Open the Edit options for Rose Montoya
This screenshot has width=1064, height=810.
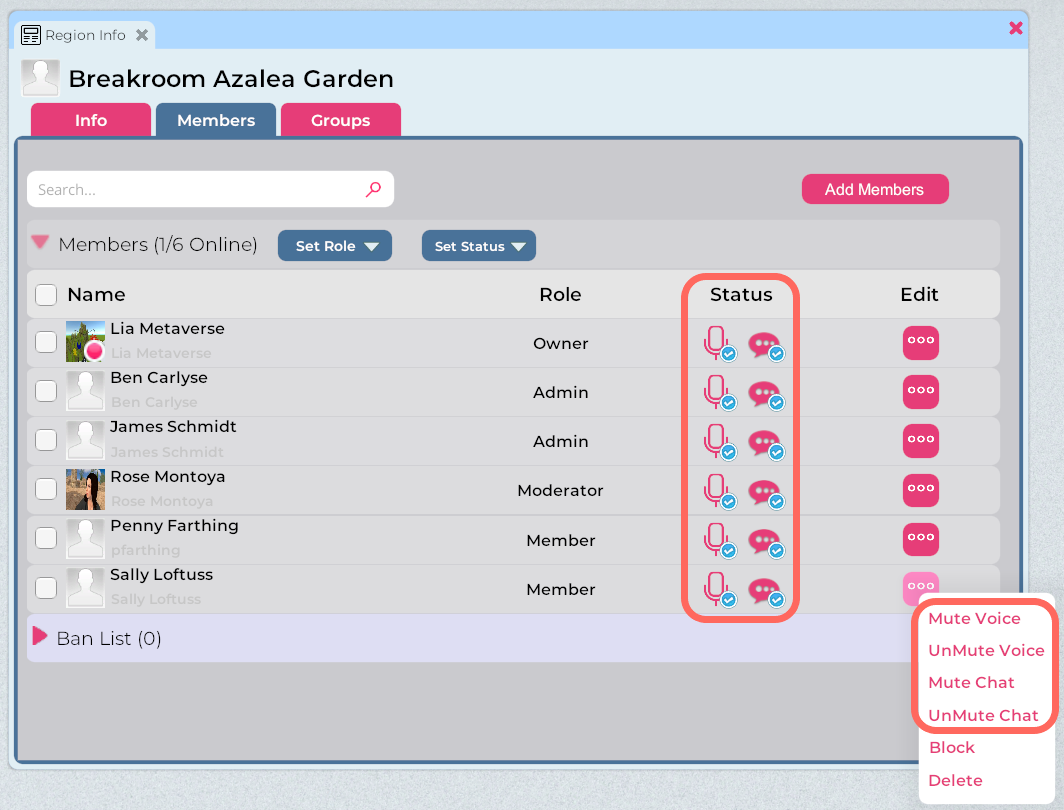[x=920, y=490]
